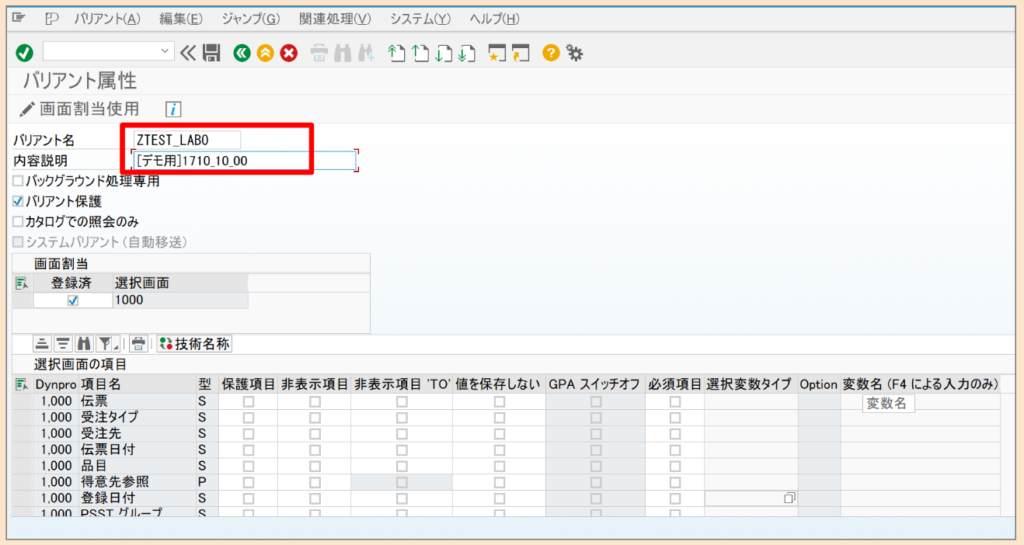The width and height of the screenshot is (1024, 545).
Task: Open the 編集(E) menu
Action: point(180,19)
